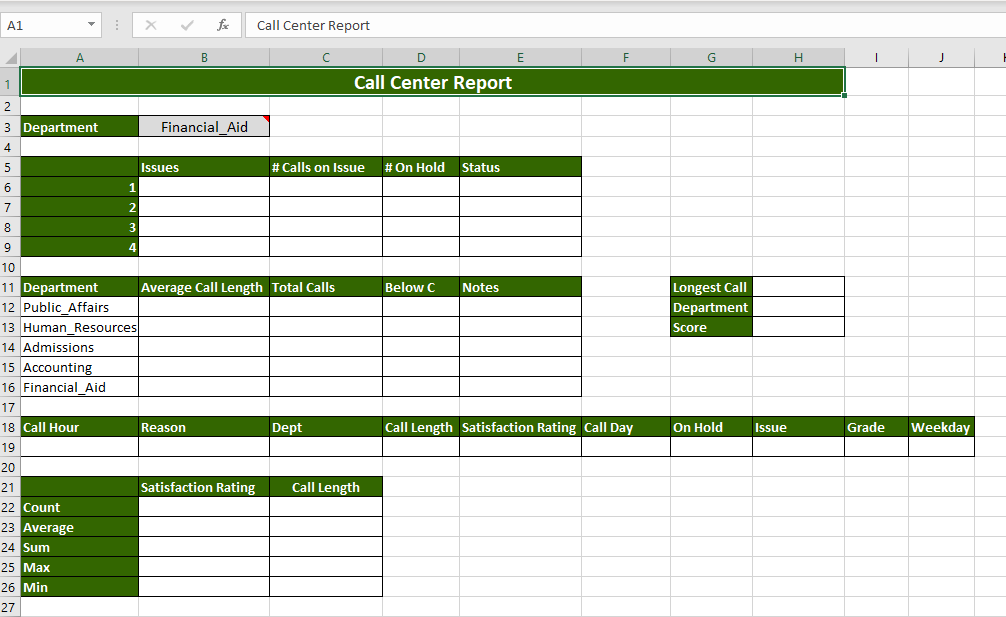This screenshot has width=1006, height=617.
Task: Click the Issue header in row 18
Action: (x=798, y=427)
